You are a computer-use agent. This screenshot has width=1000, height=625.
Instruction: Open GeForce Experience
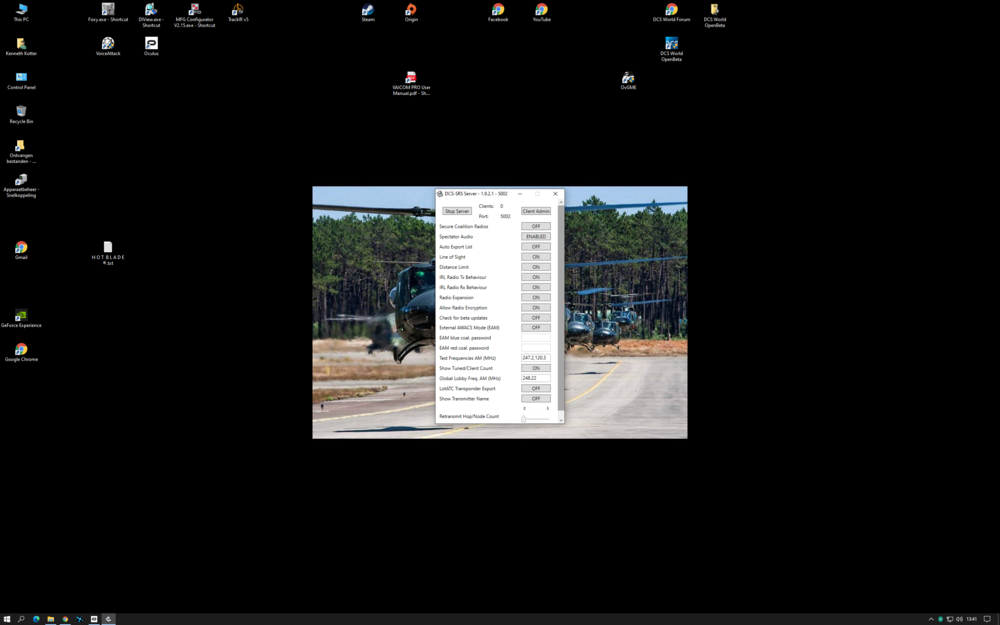21,318
